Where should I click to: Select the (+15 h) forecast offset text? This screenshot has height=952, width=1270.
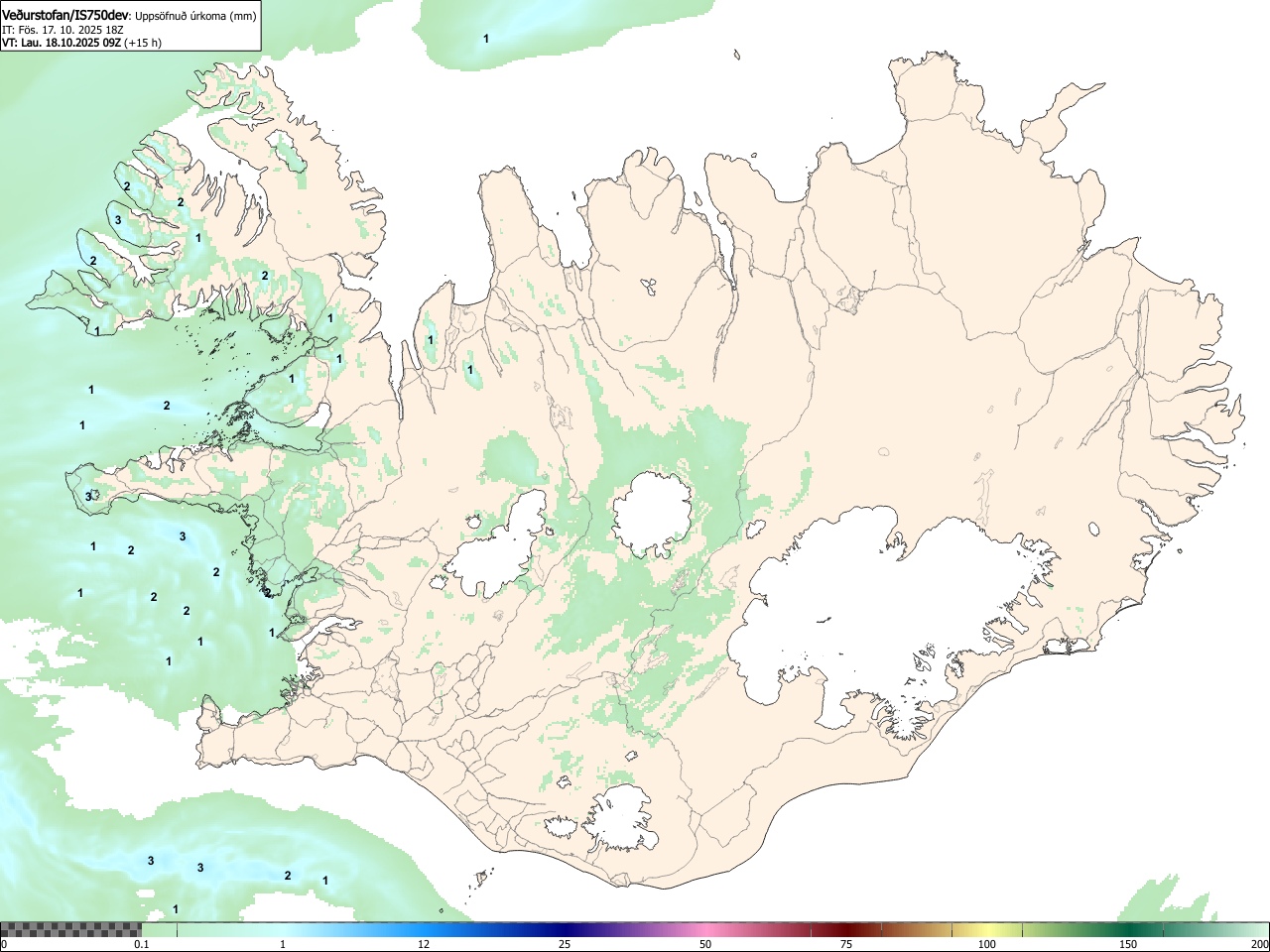tap(143, 43)
